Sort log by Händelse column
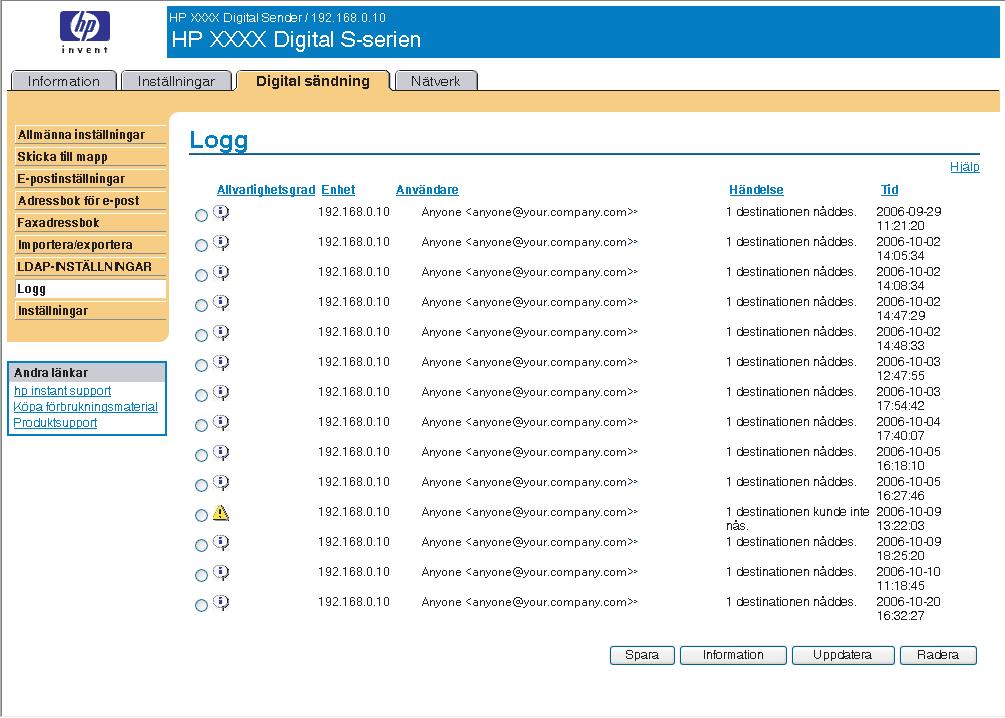The width and height of the screenshot is (1005, 718). tap(756, 190)
